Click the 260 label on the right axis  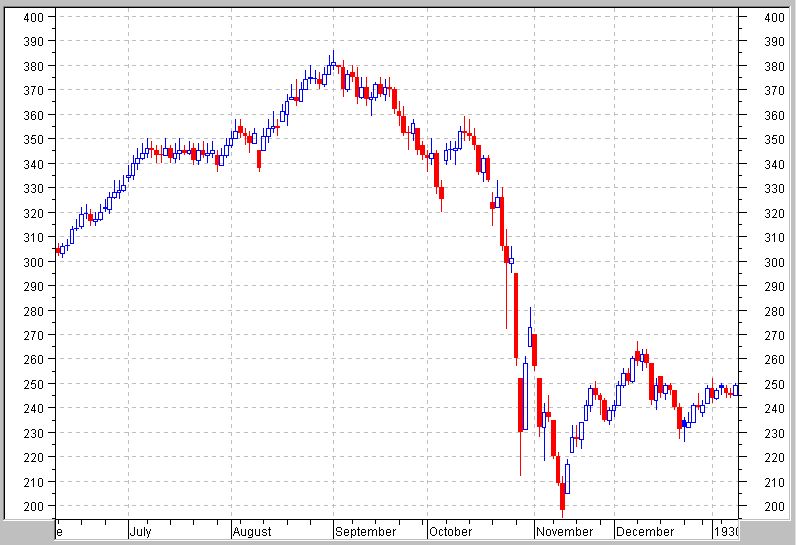pos(774,359)
